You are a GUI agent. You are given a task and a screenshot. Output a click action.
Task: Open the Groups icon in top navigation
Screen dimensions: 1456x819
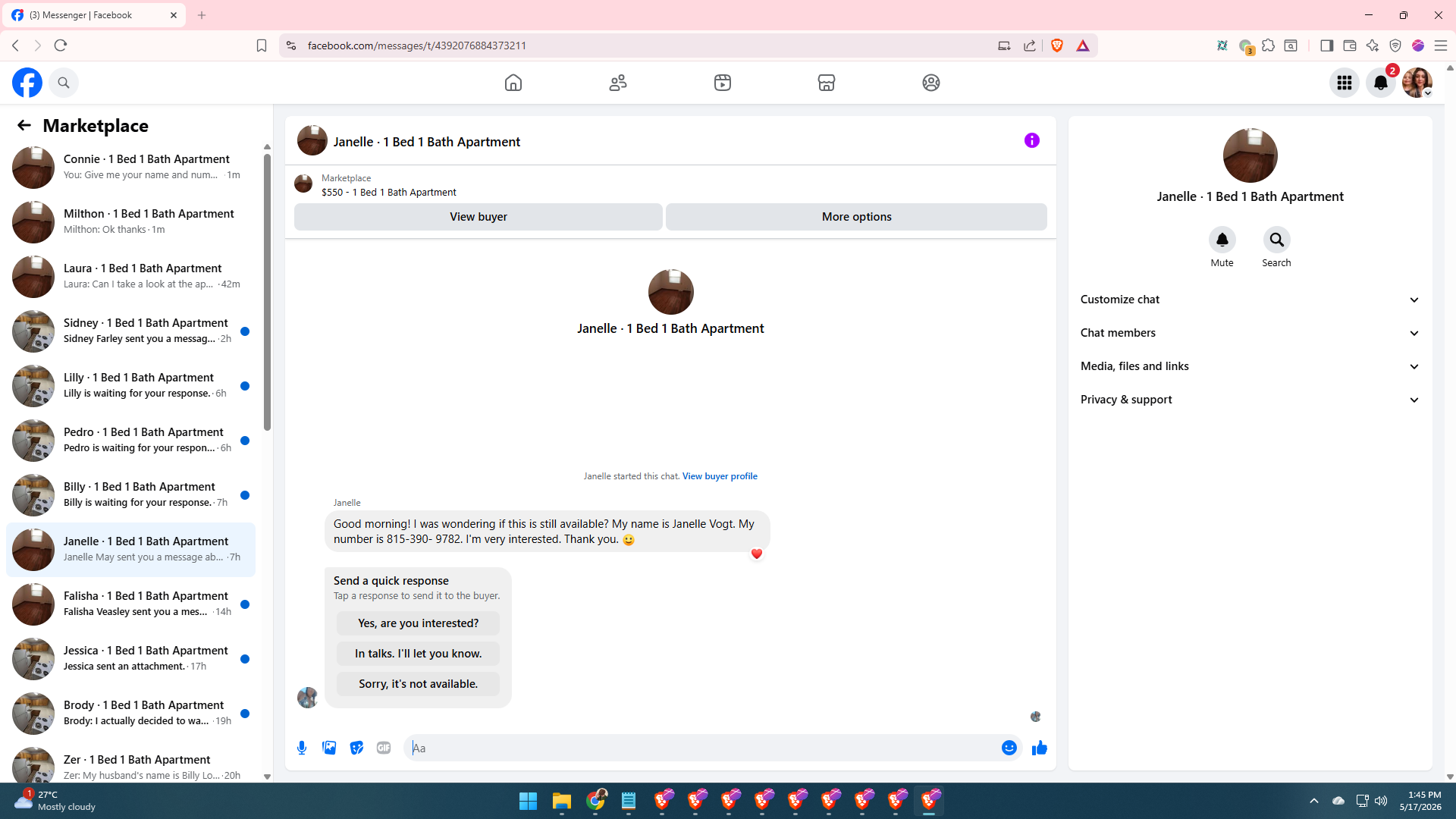[931, 83]
